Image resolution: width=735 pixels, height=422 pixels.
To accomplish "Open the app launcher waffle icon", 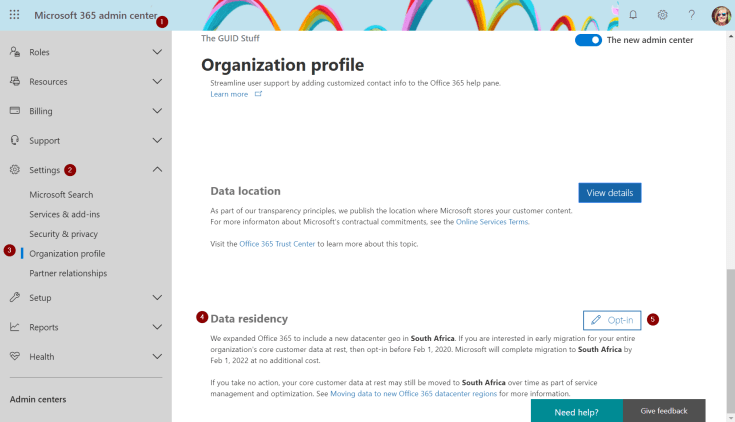I will [15, 15].
